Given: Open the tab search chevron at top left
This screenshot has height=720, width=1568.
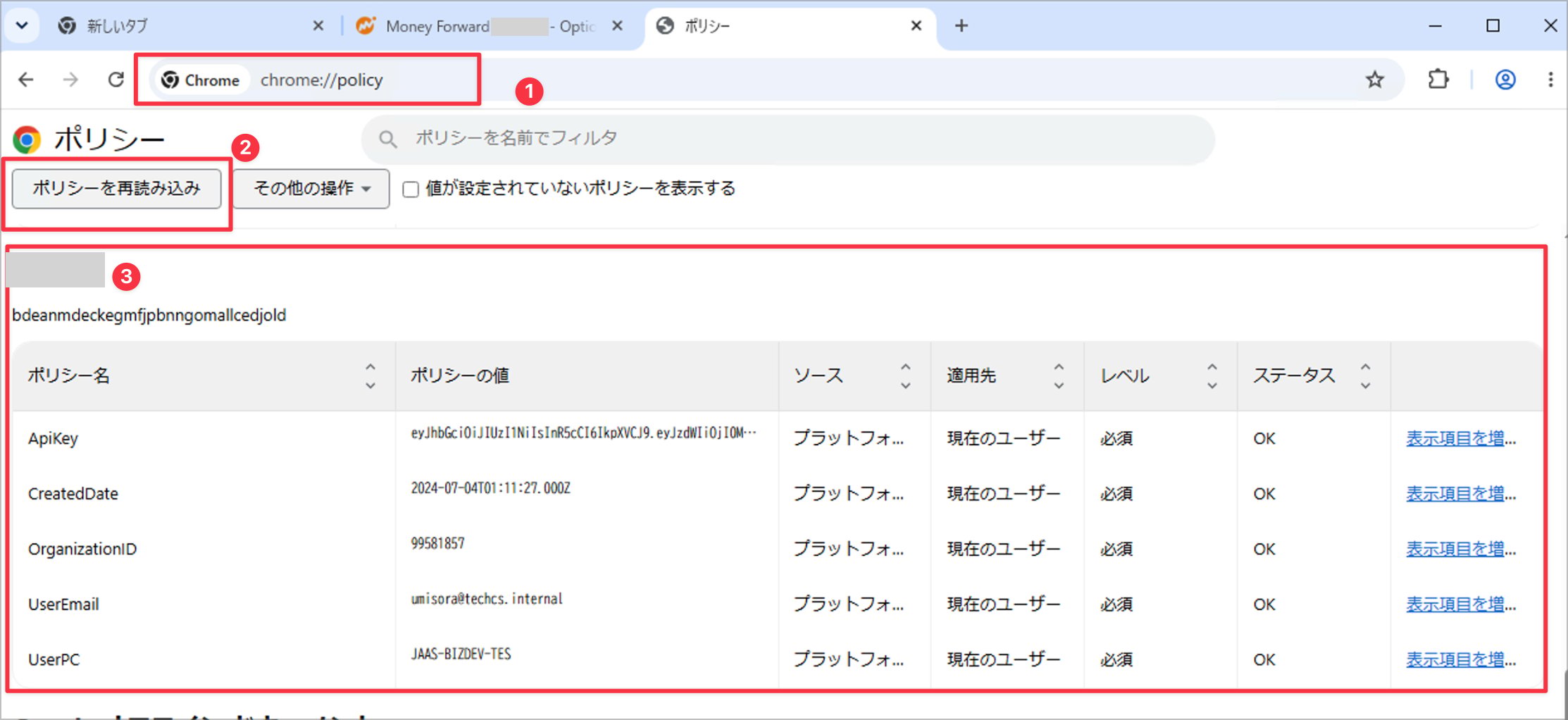Looking at the screenshot, I should (22, 26).
